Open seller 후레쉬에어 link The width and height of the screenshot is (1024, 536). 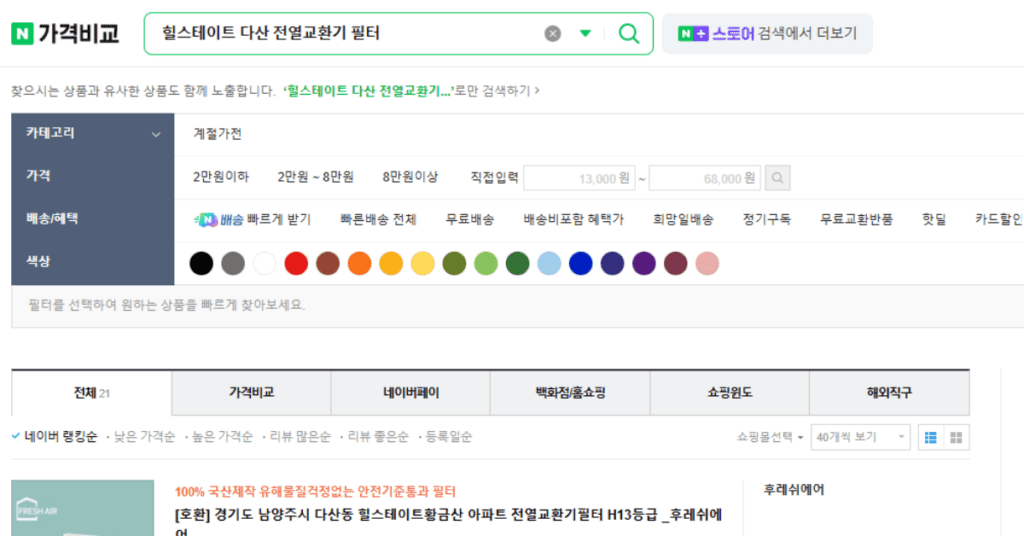pos(793,490)
